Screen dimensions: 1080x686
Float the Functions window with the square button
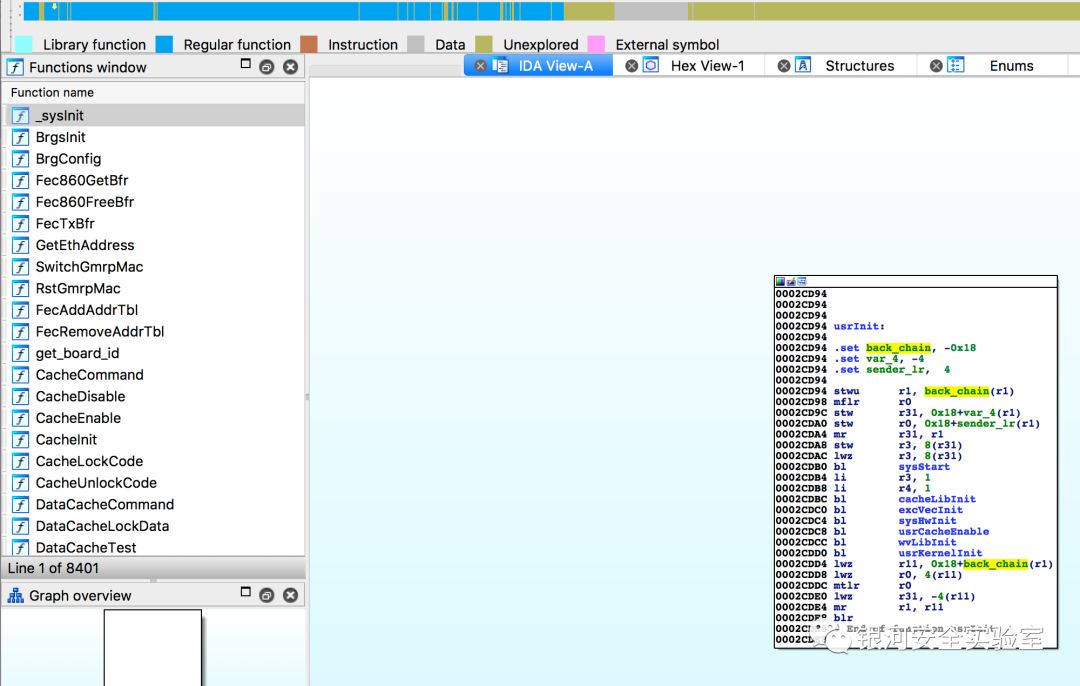point(245,63)
